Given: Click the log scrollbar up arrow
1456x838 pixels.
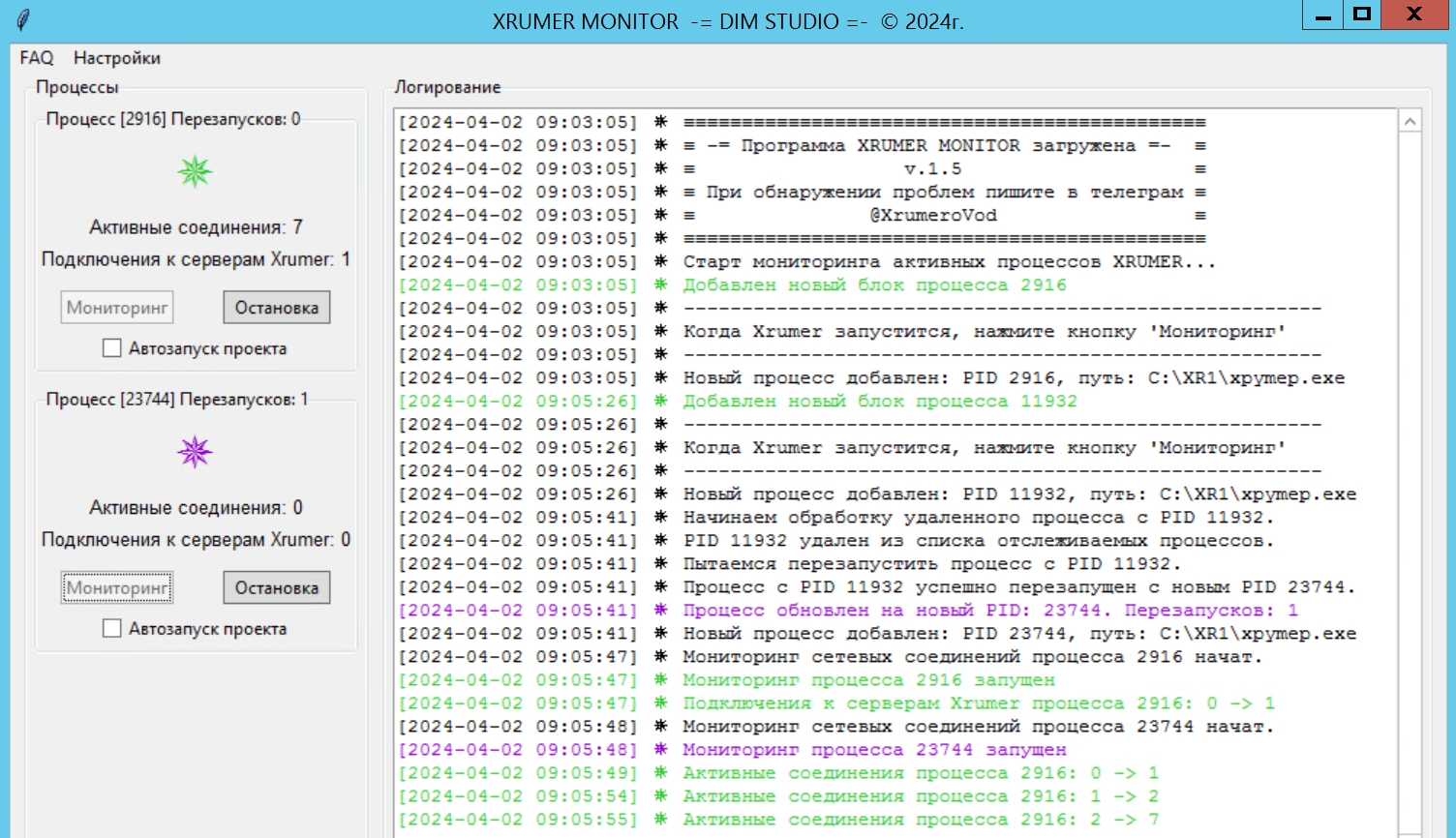Looking at the screenshot, I should [1410, 121].
